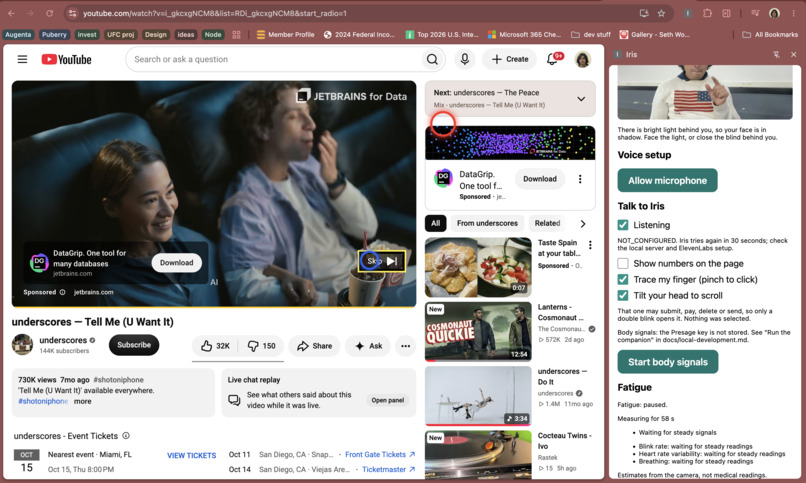
Task: Click the underscores channel avatar
Action: [x=23, y=345]
